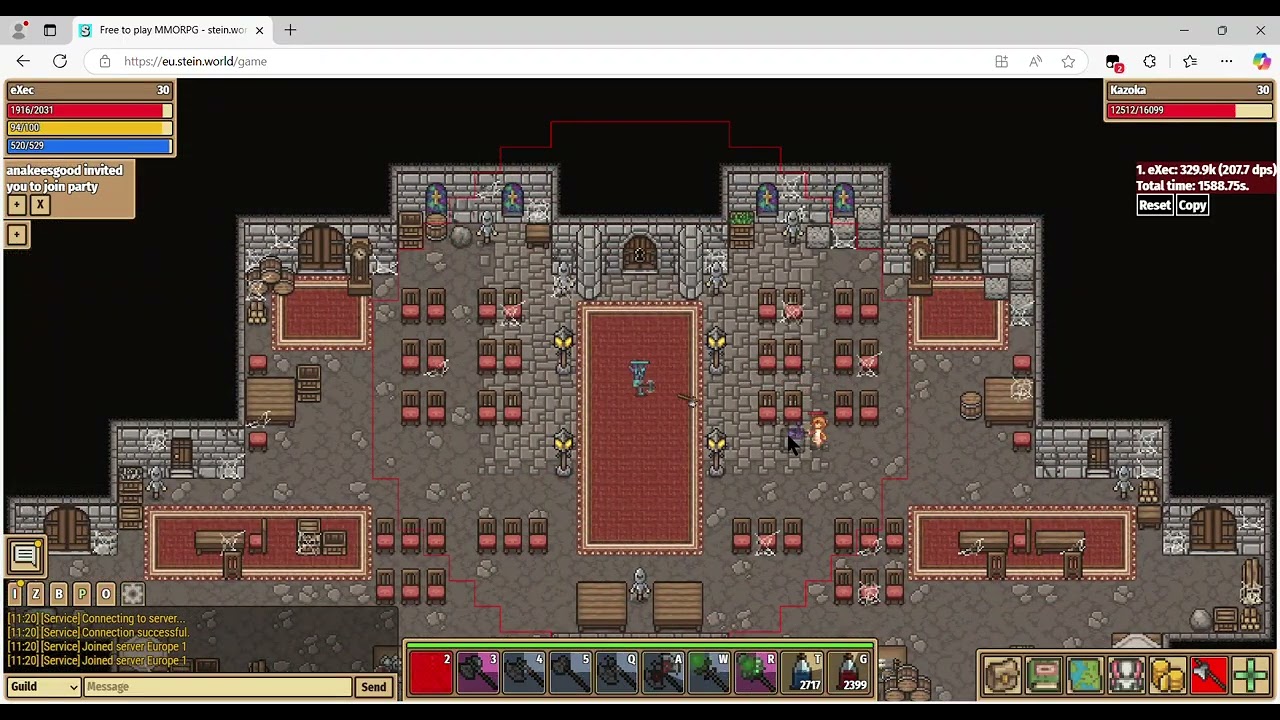Open the gear settings button
Viewport: 1280px width, 720px height.
[133, 594]
